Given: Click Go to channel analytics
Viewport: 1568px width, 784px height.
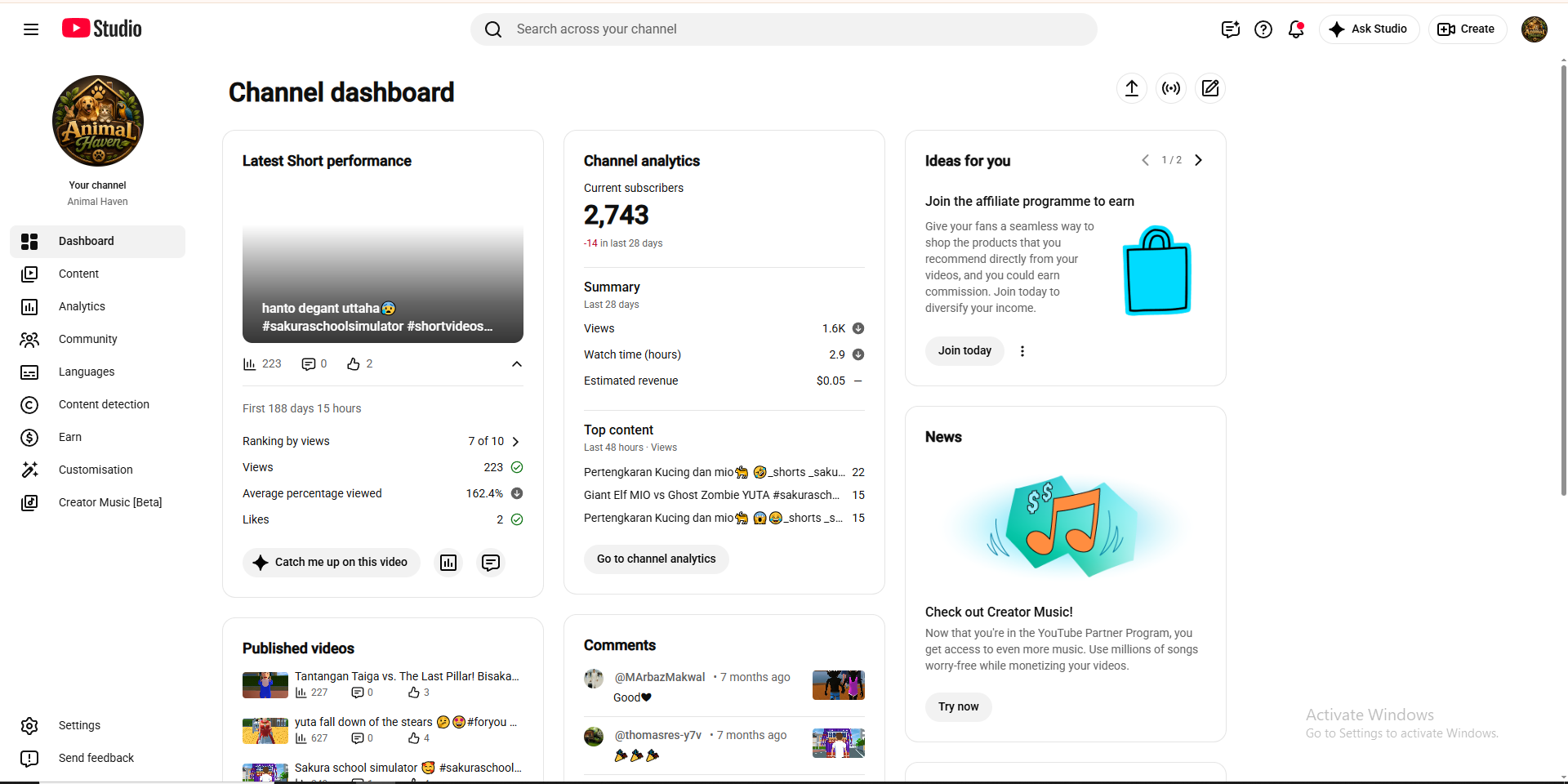Looking at the screenshot, I should pyautogui.click(x=656, y=559).
